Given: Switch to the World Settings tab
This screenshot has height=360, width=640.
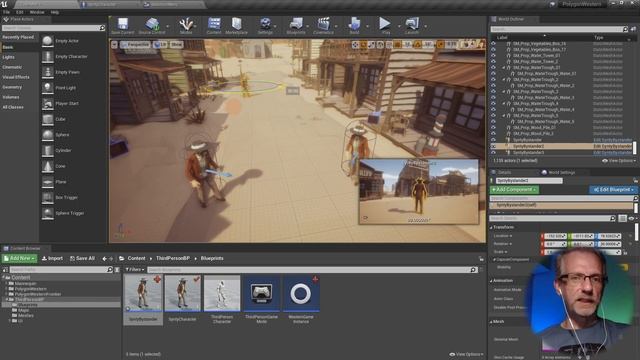Looking at the screenshot, I should 558,172.
